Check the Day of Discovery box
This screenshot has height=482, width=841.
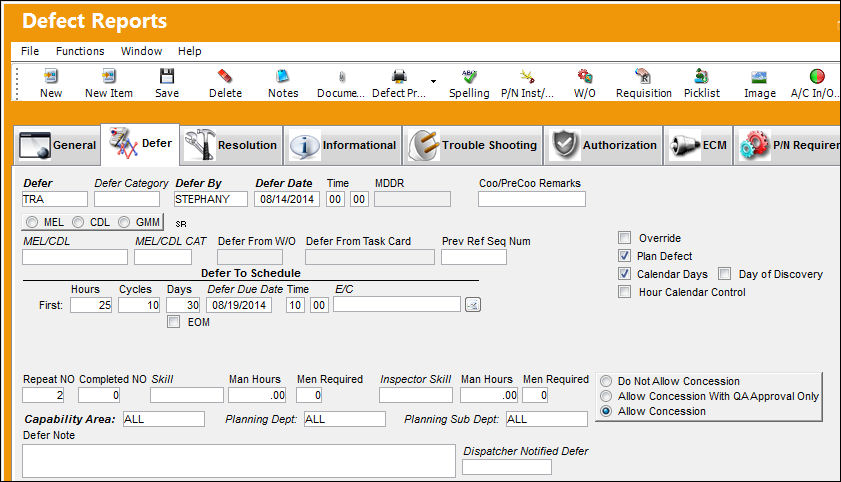tap(725, 274)
